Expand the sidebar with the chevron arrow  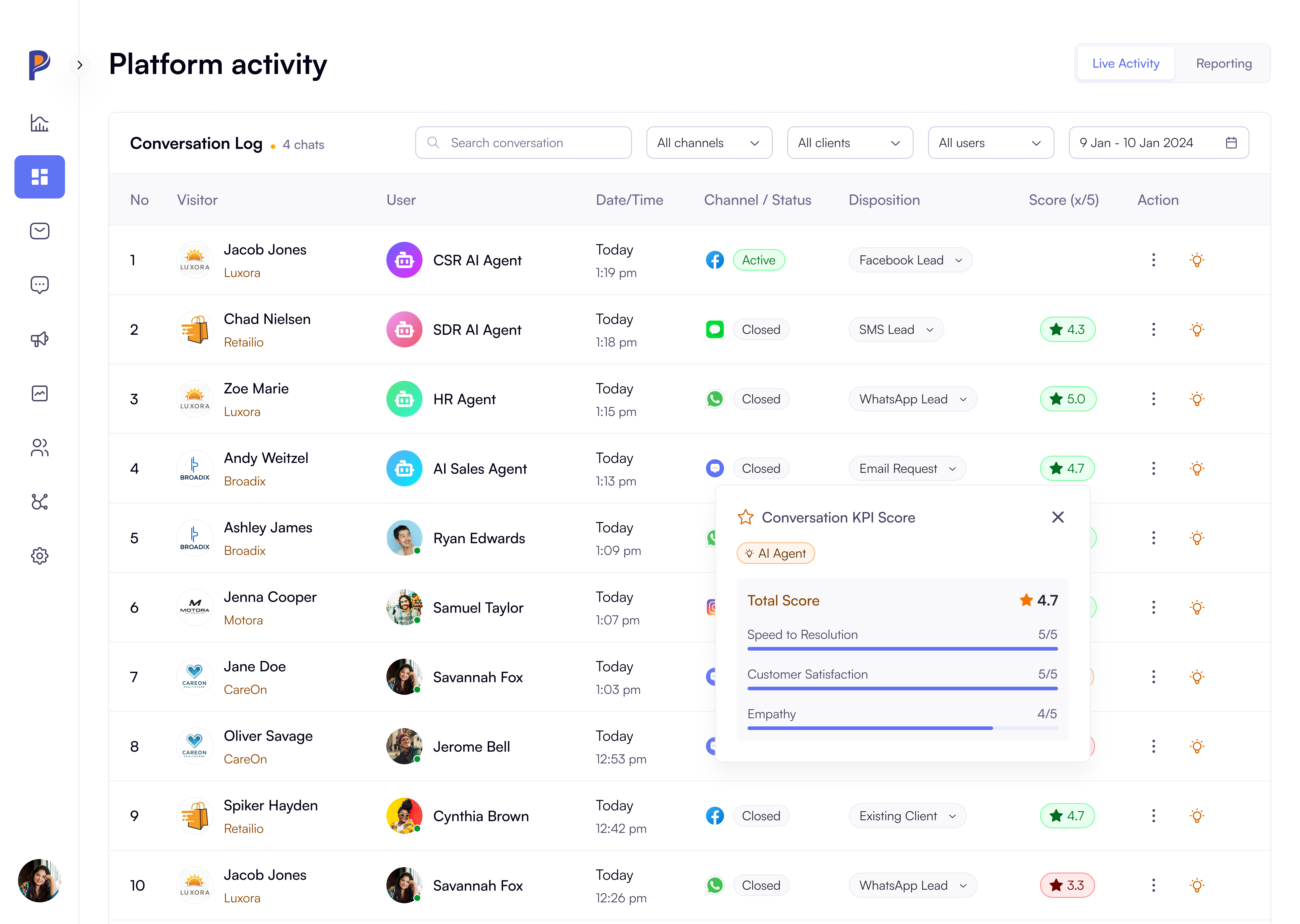point(80,65)
